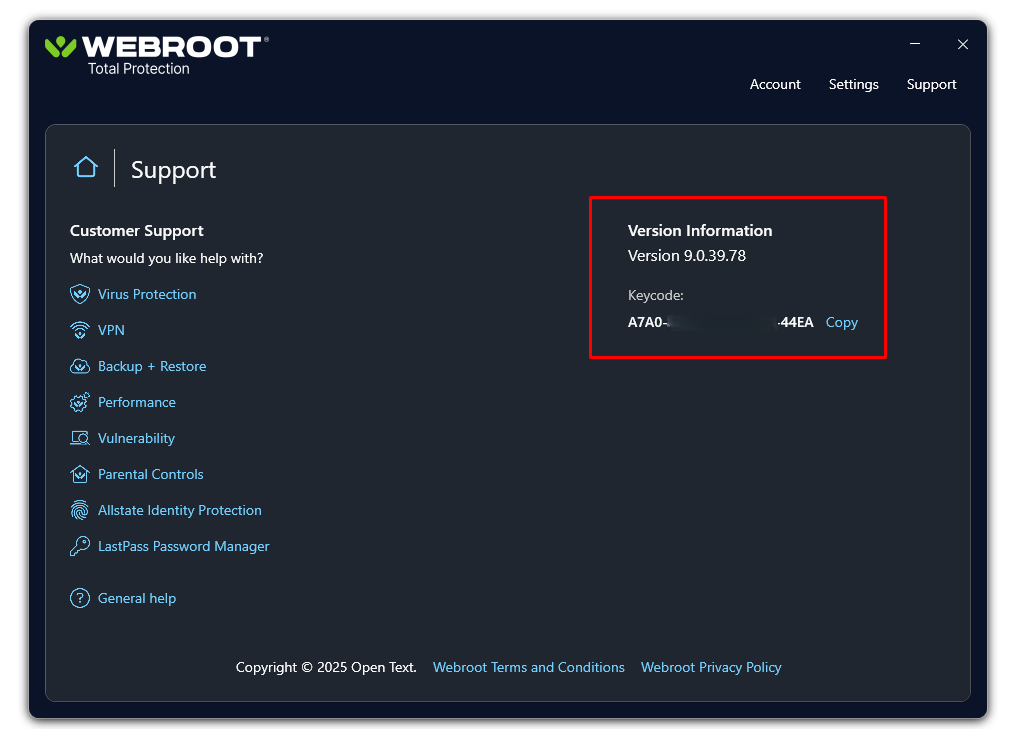Open Webroot Privacy Policy
The height and width of the screenshot is (746, 1018).
[711, 667]
